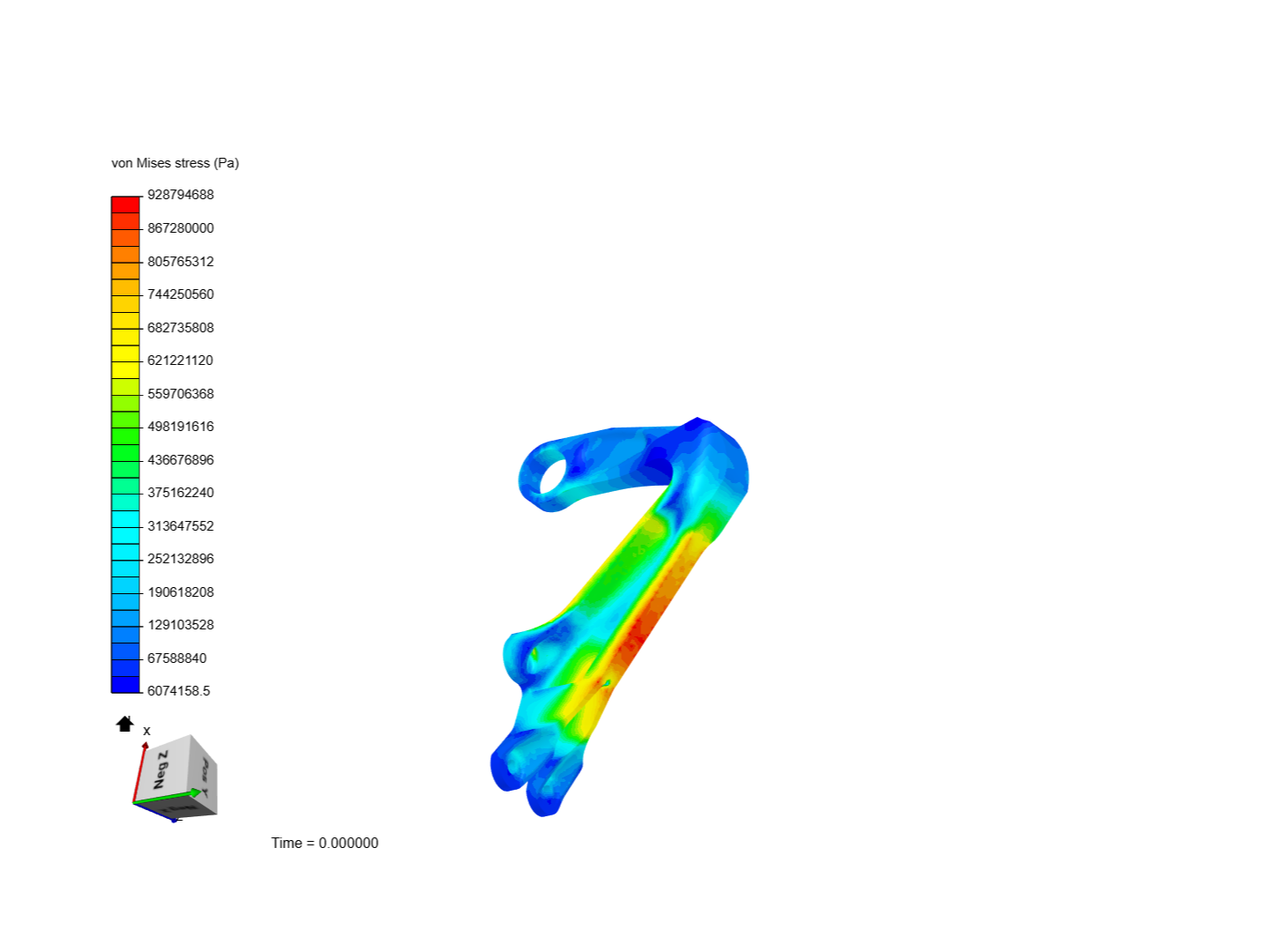Image resolution: width=1270 pixels, height=952 pixels.
Task: Click the legend value 67588840
Action: (x=177, y=658)
